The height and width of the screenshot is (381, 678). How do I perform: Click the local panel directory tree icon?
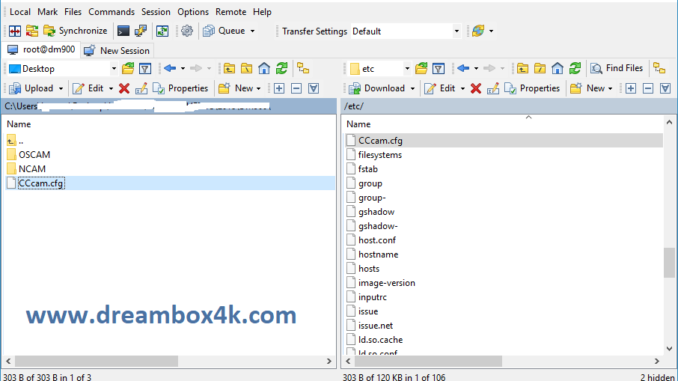click(x=303, y=68)
